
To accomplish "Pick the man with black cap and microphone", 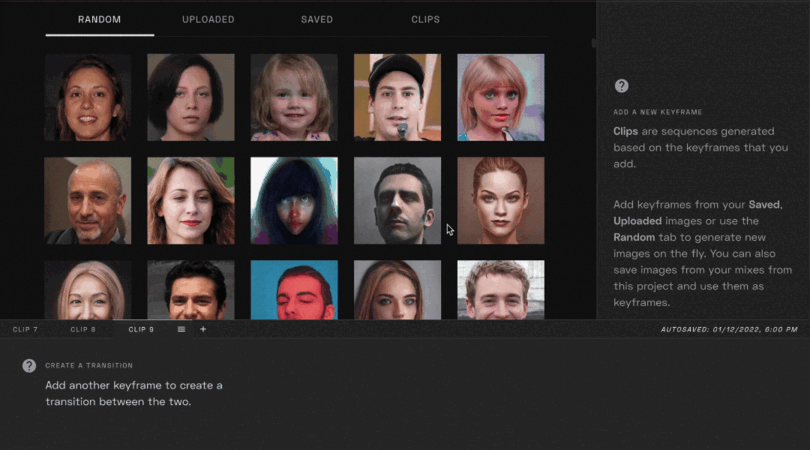I will (x=397, y=97).
